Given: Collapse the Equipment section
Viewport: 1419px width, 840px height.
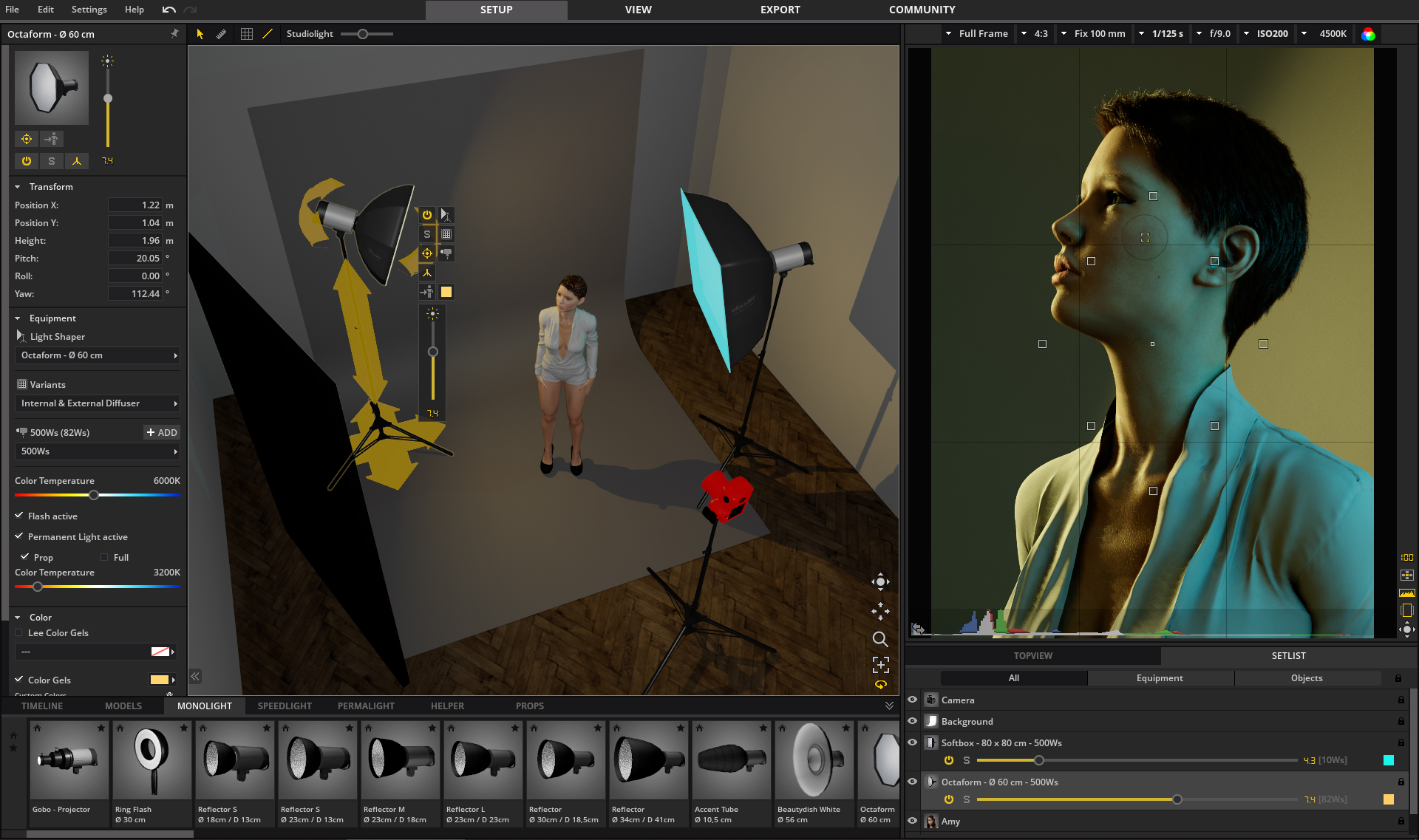Looking at the screenshot, I should tap(18, 318).
